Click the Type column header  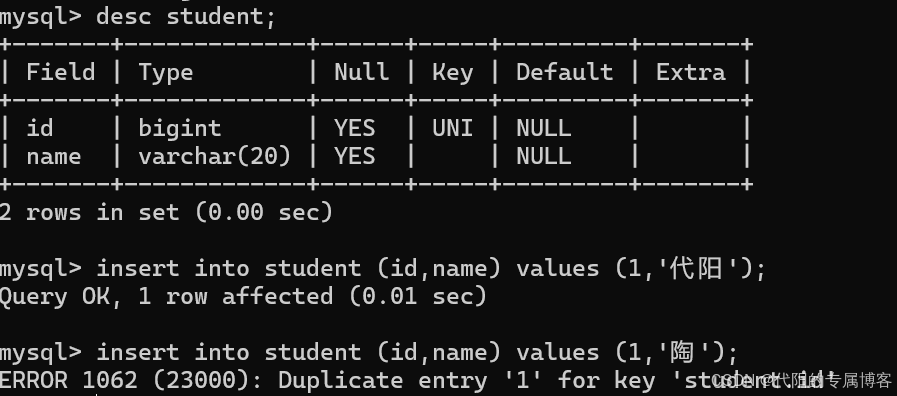(166, 73)
